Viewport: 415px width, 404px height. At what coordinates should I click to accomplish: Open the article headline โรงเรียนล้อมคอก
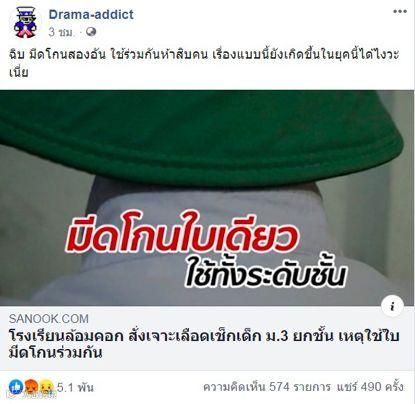tap(204, 344)
